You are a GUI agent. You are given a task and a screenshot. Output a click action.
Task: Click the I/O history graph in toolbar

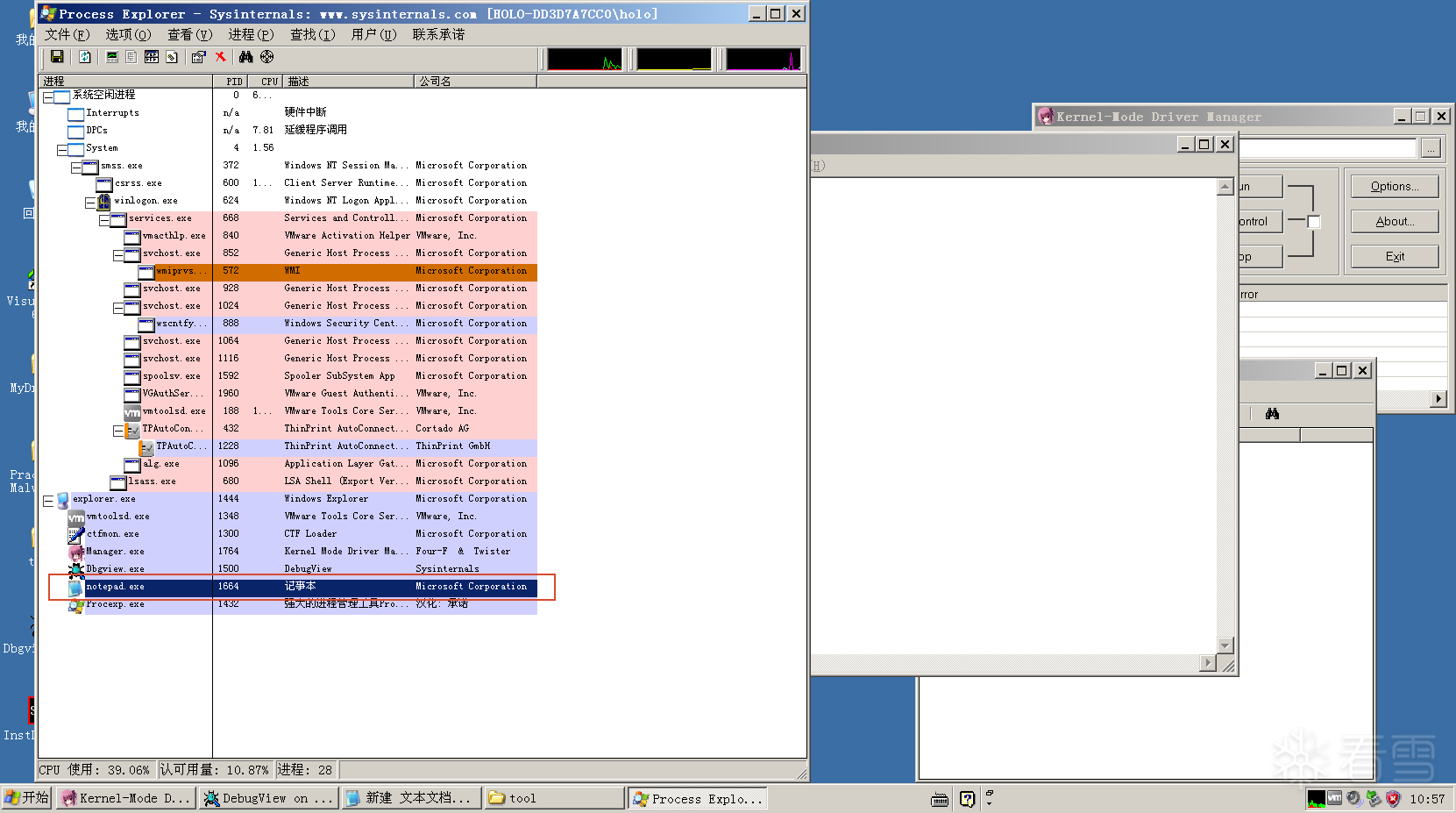[x=764, y=59]
